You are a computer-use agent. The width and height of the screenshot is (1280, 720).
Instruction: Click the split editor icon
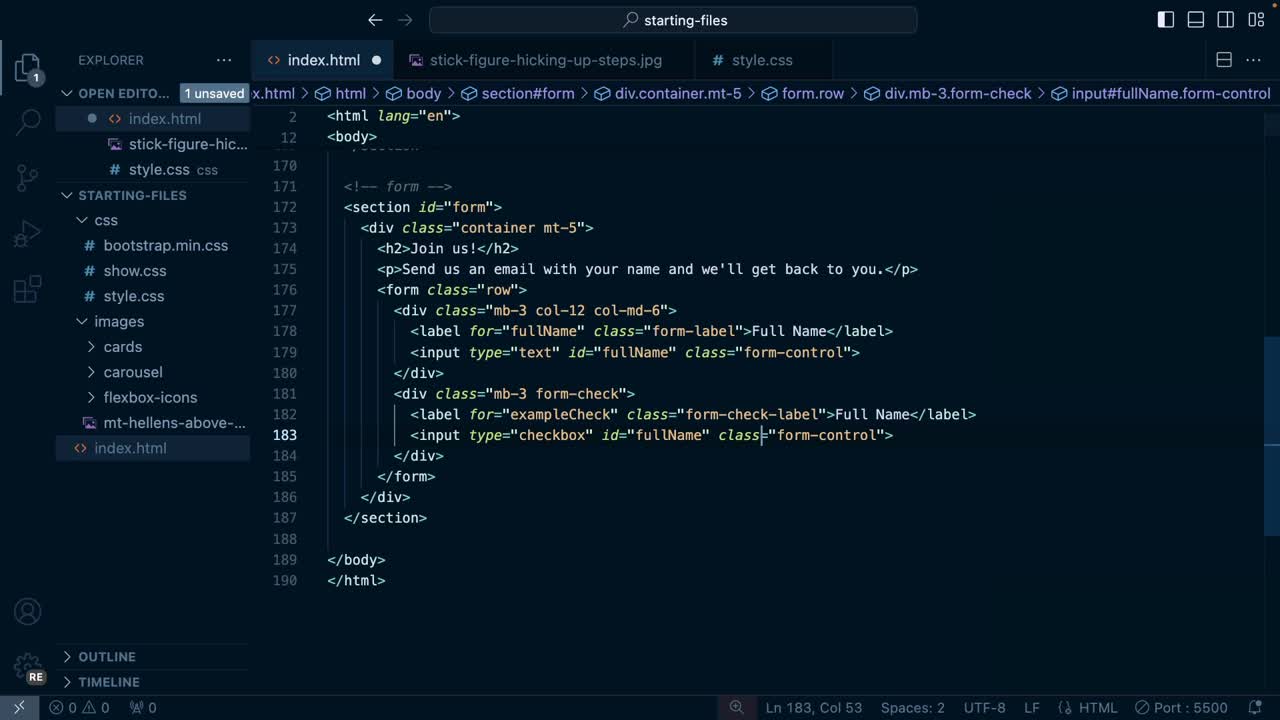1224,60
